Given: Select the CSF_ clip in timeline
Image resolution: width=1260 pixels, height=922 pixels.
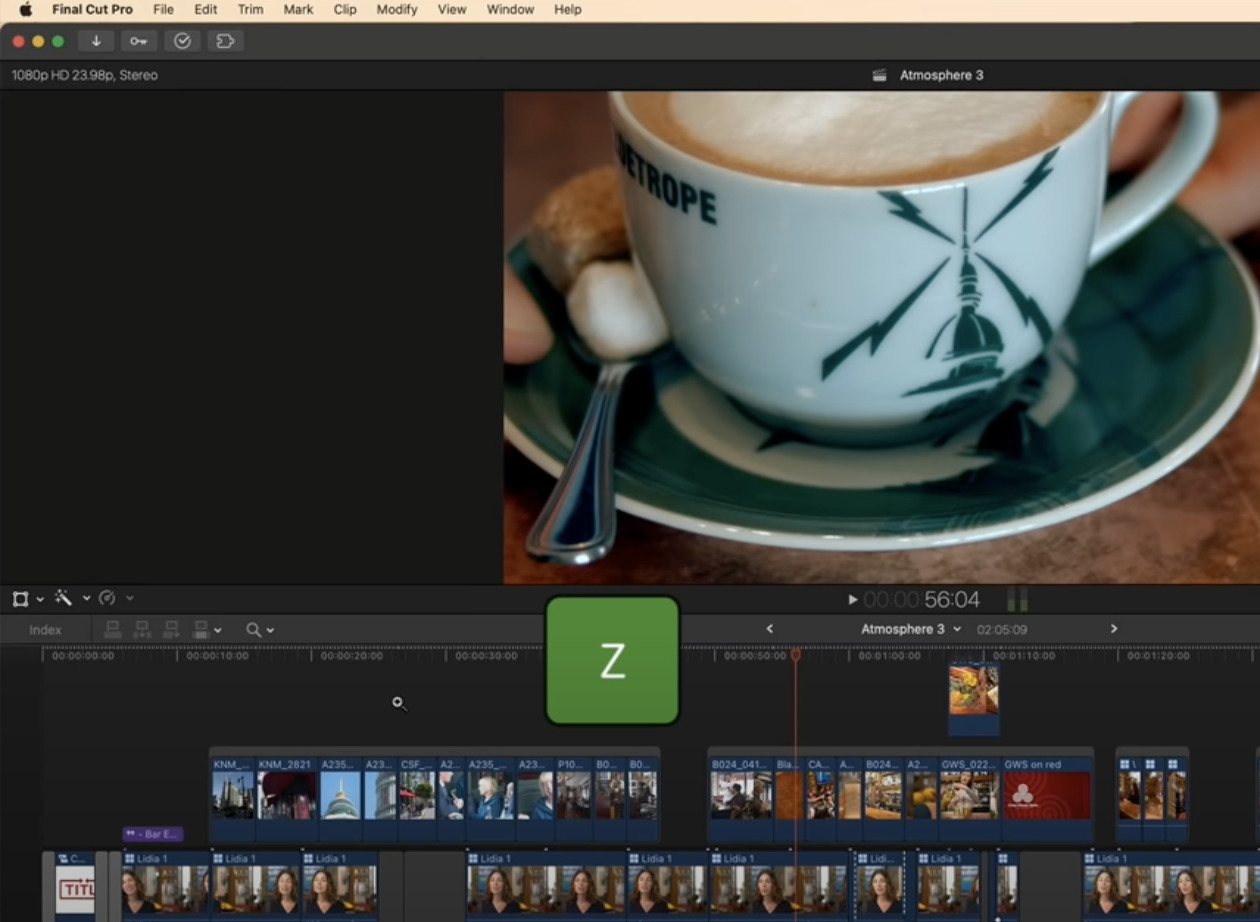Looking at the screenshot, I should coord(417,798).
